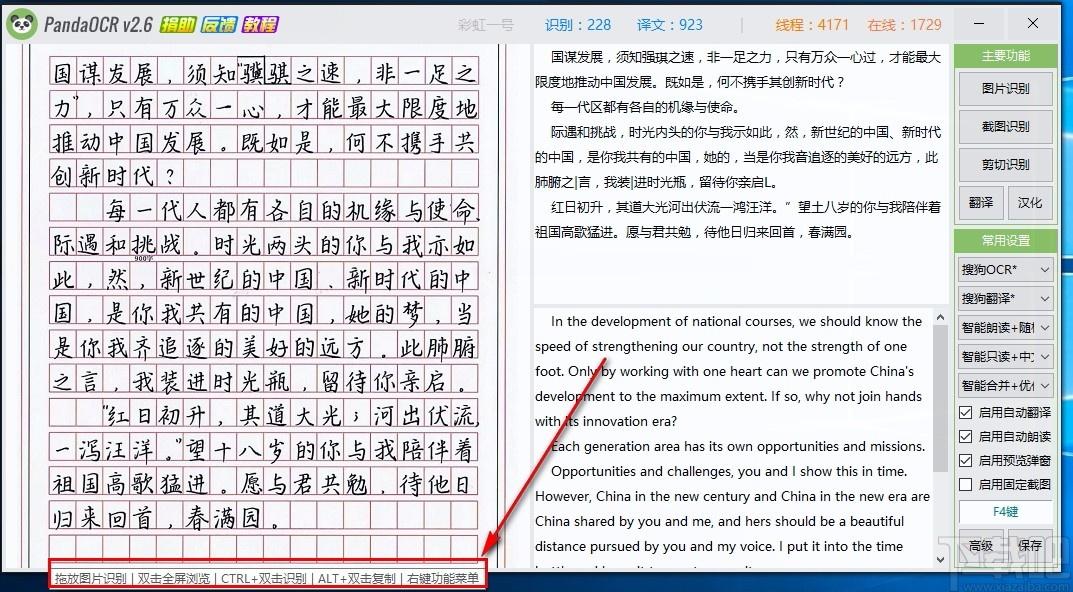Expand the 智能只读 mode dropdown
Image resolution: width=1073 pixels, height=592 pixels.
pyautogui.click(x=1005, y=356)
